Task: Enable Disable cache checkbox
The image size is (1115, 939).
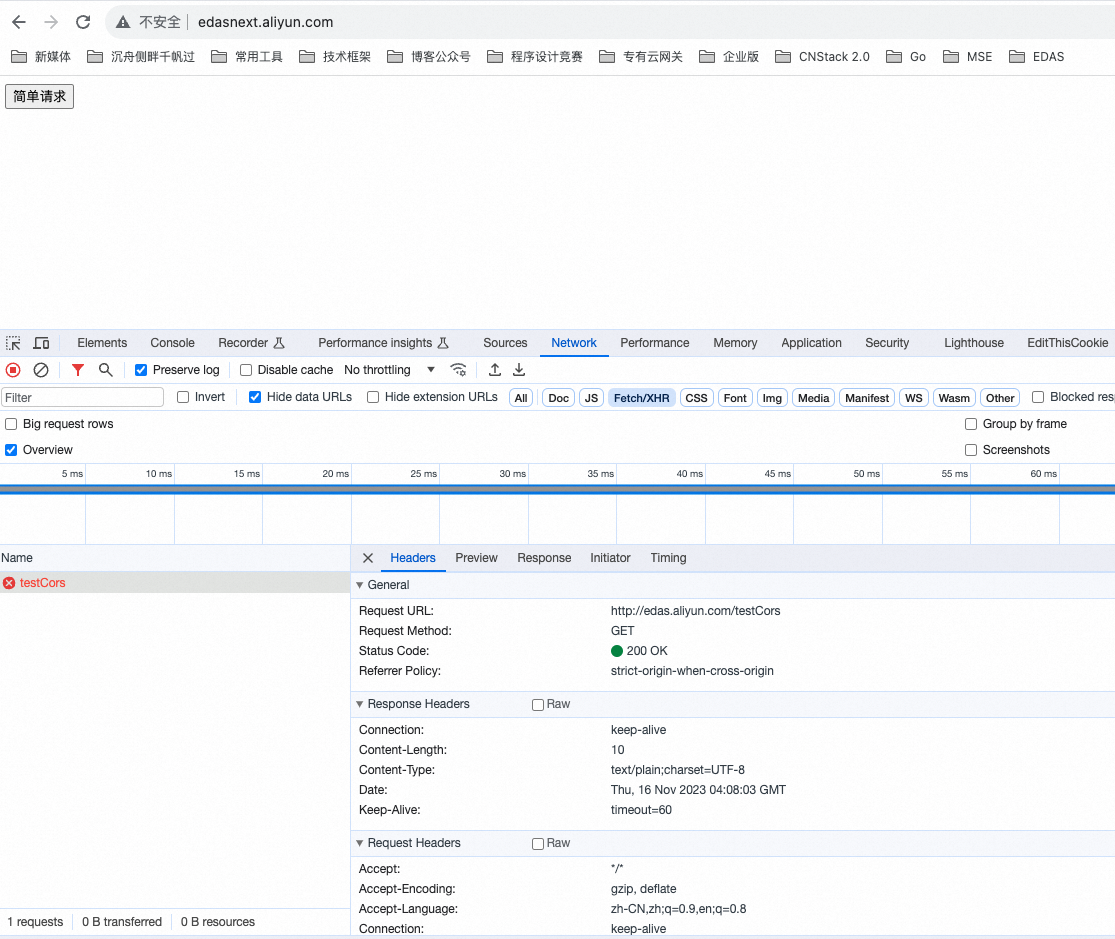Action: 246,370
